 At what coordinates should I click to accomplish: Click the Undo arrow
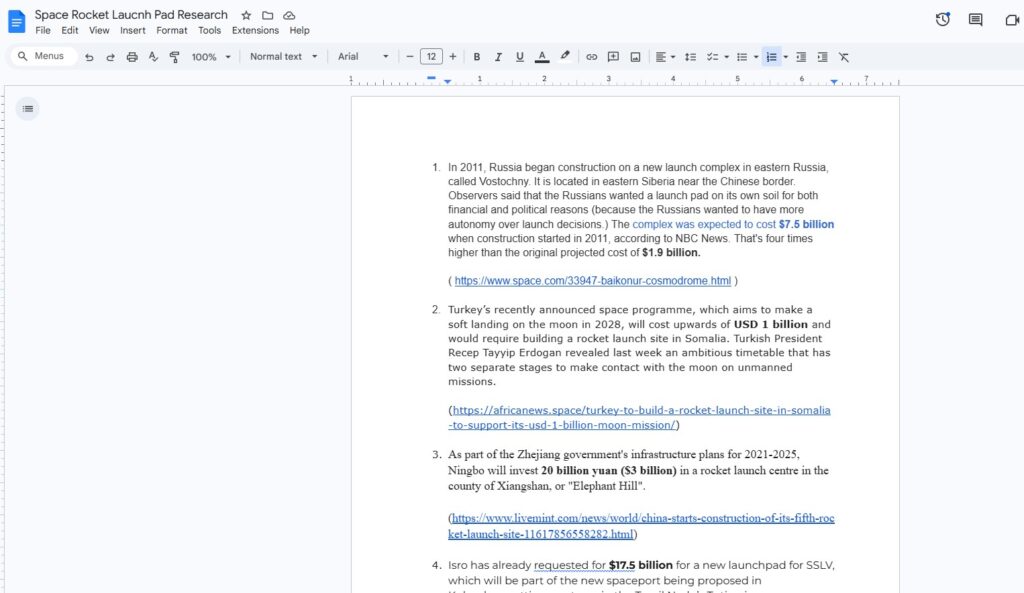(89, 57)
